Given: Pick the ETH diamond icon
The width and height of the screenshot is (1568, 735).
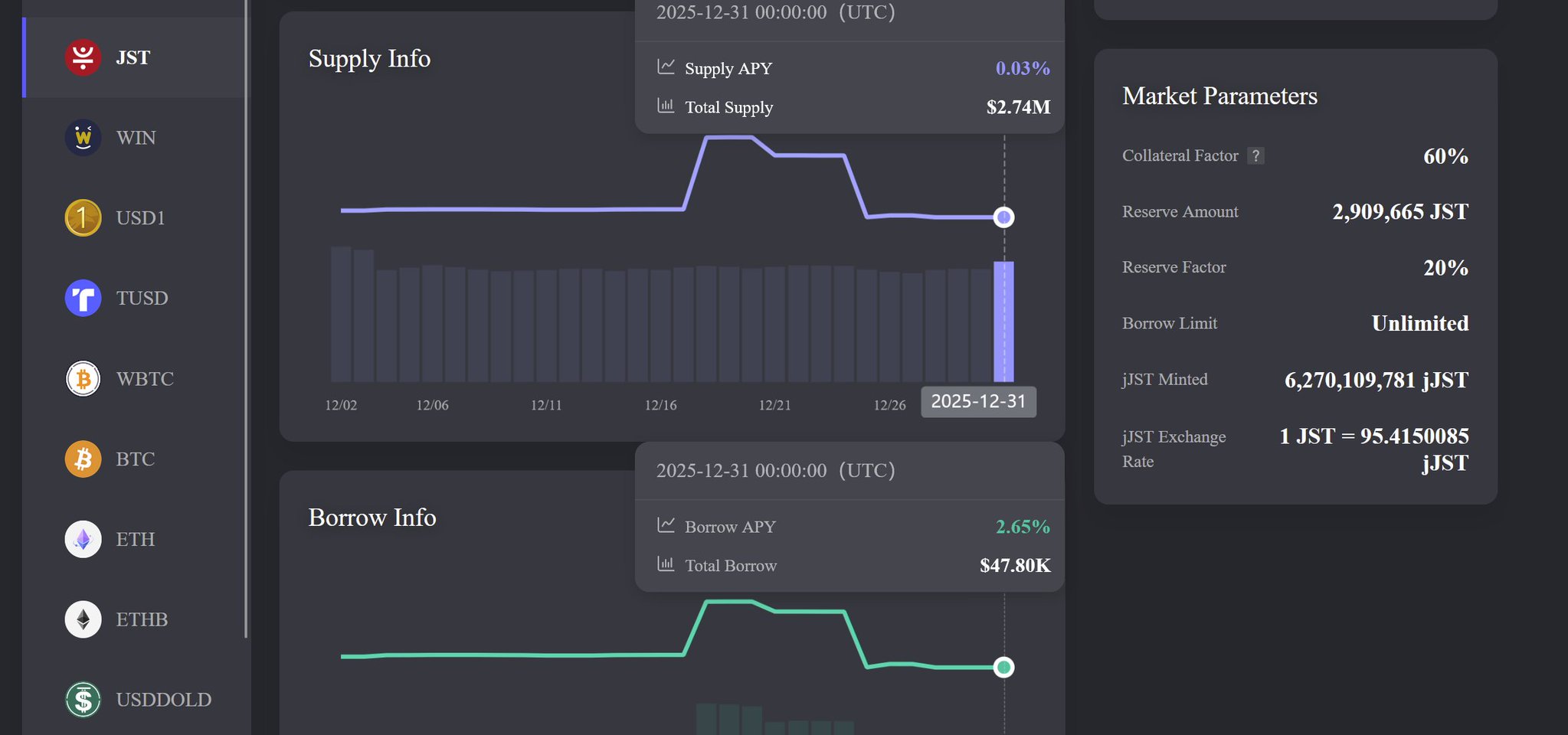Looking at the screenshot, I should point(83,539).
